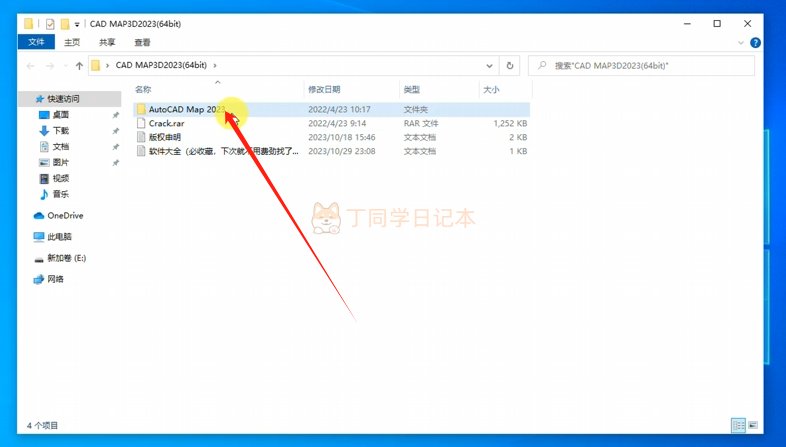This screenshot has width=786, height=447.
Task: Expand the address bar history dropdown
Action: pos(489,66)
